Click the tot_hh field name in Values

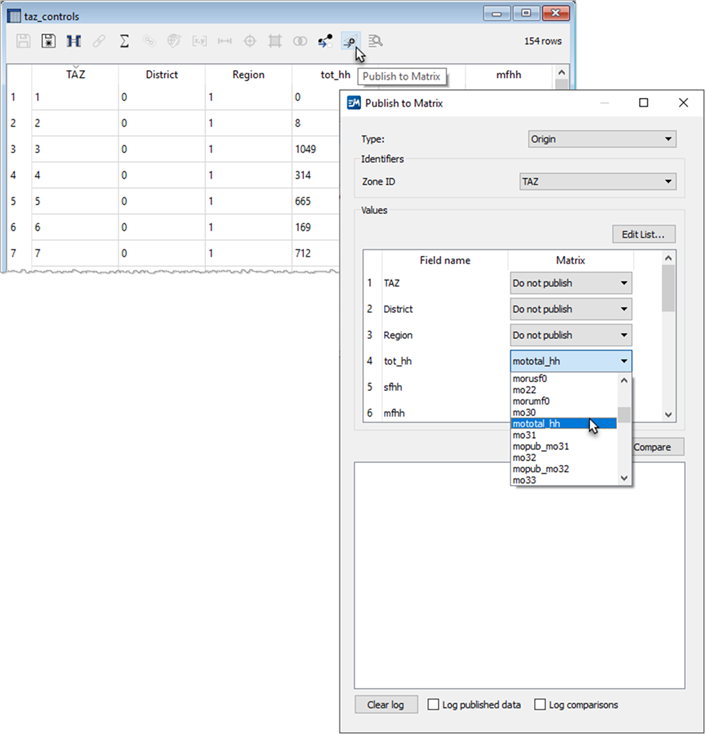[398, 361]
